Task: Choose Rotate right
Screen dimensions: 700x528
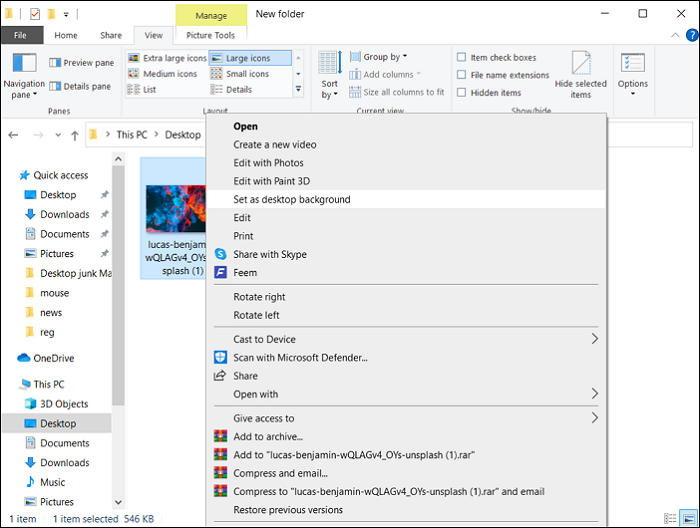Action: (406, 297)
